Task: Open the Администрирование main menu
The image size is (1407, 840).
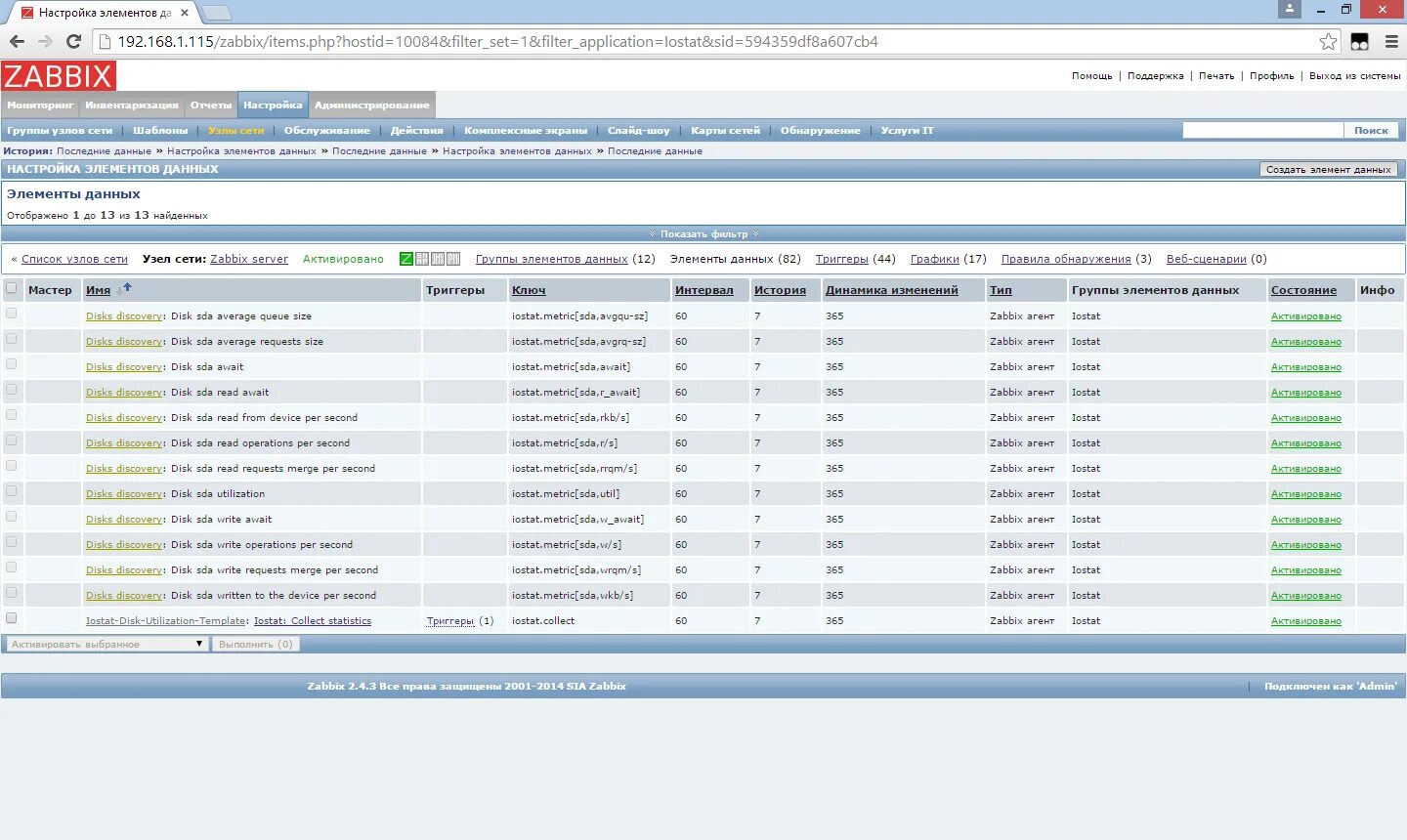Action: 372,105
